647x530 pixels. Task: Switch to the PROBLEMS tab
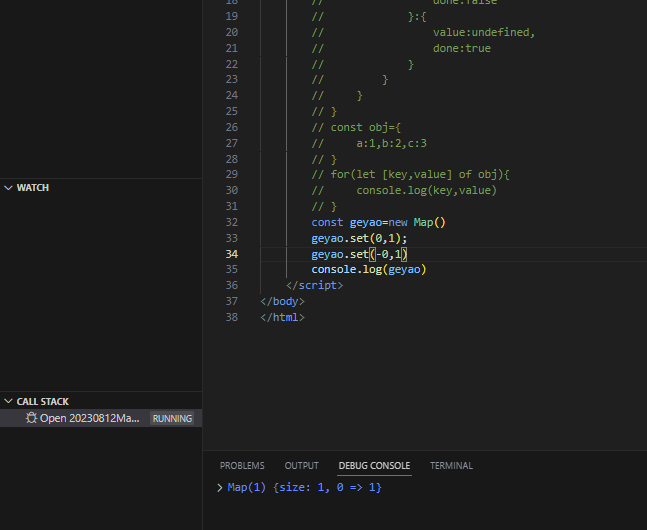coord(242,466)
